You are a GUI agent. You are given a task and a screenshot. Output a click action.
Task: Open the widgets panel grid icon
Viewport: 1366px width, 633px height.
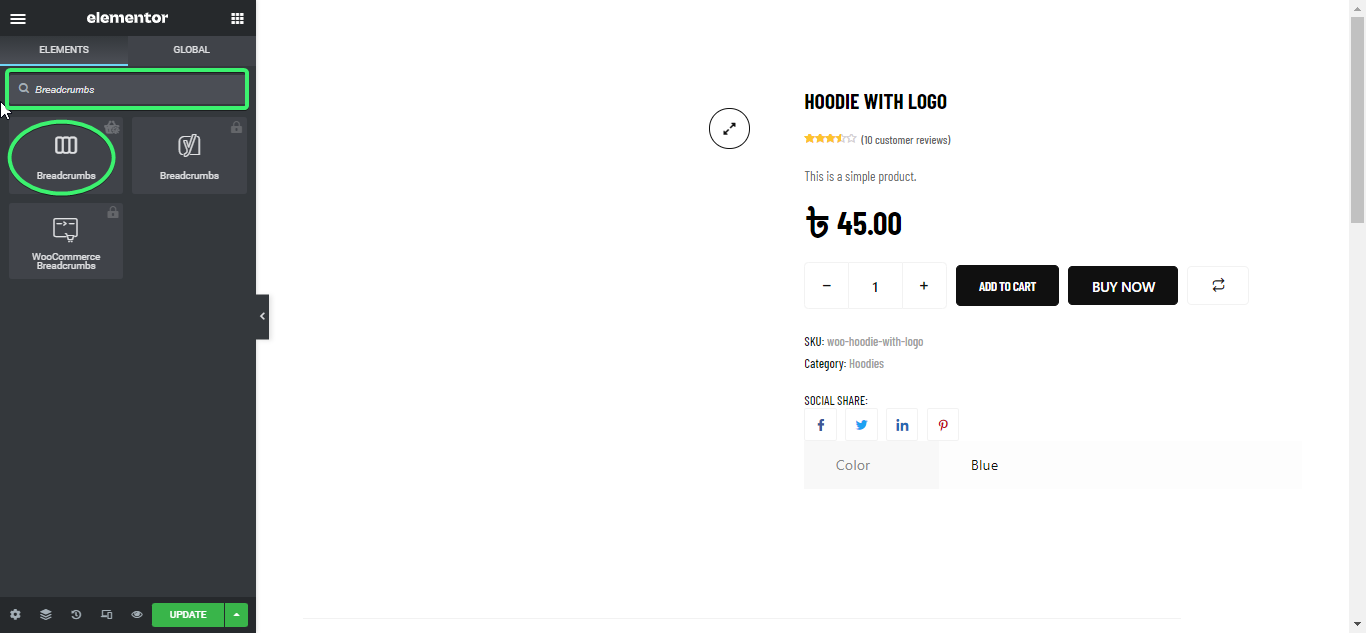[x=237, y=18]
